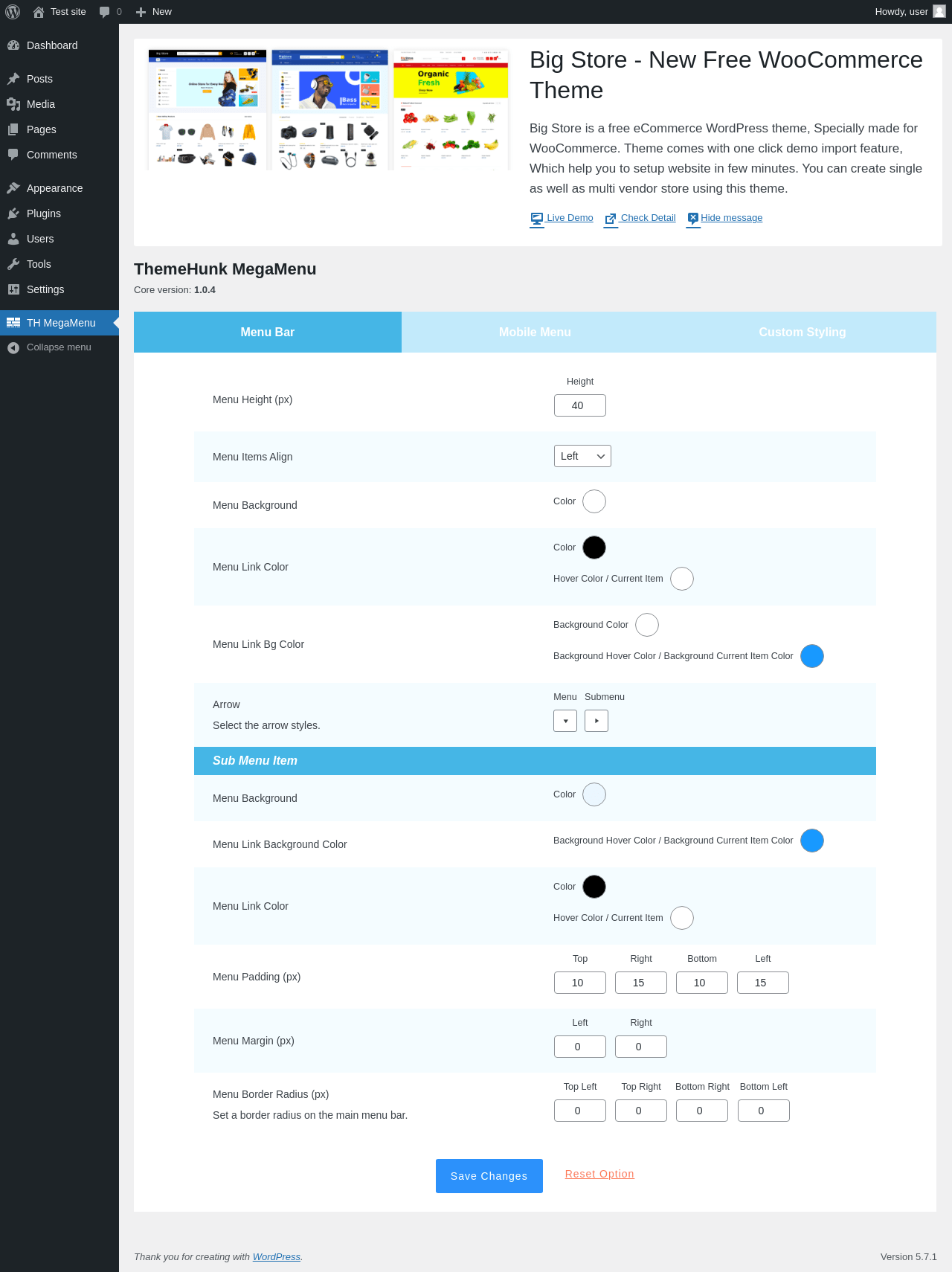Click the "Version 5.7.1" footer text
The height and width of the screenshot is (1272, 952).
click(x=909, y=1256)
